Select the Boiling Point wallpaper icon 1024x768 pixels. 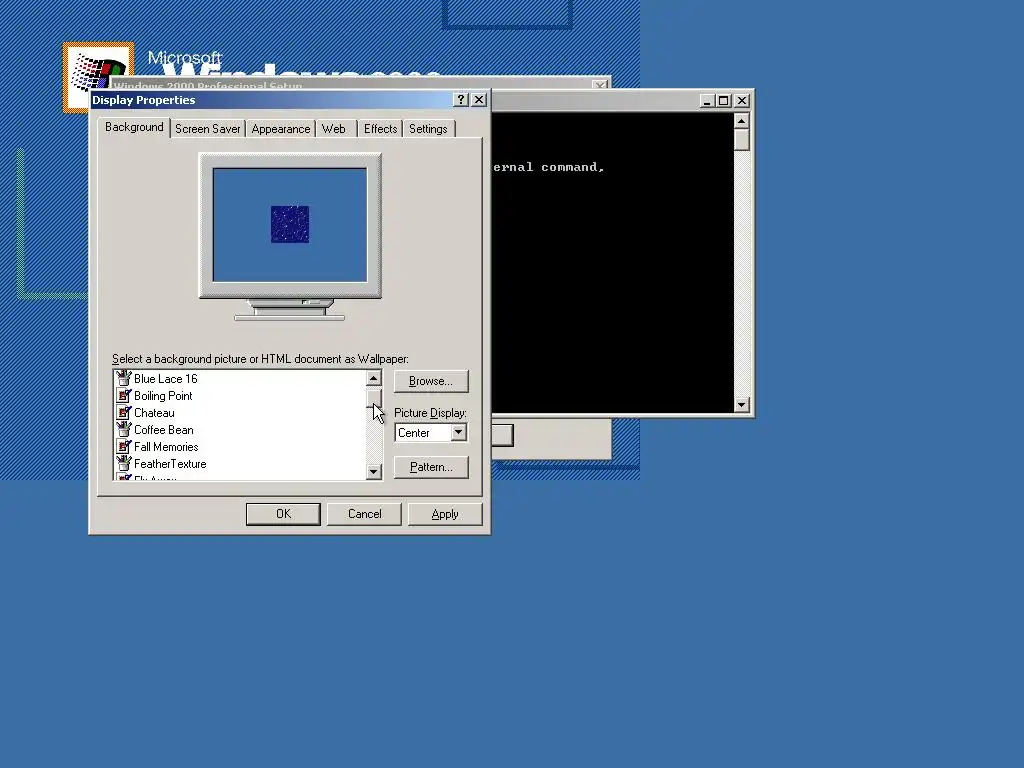click(x=123, y=395)
